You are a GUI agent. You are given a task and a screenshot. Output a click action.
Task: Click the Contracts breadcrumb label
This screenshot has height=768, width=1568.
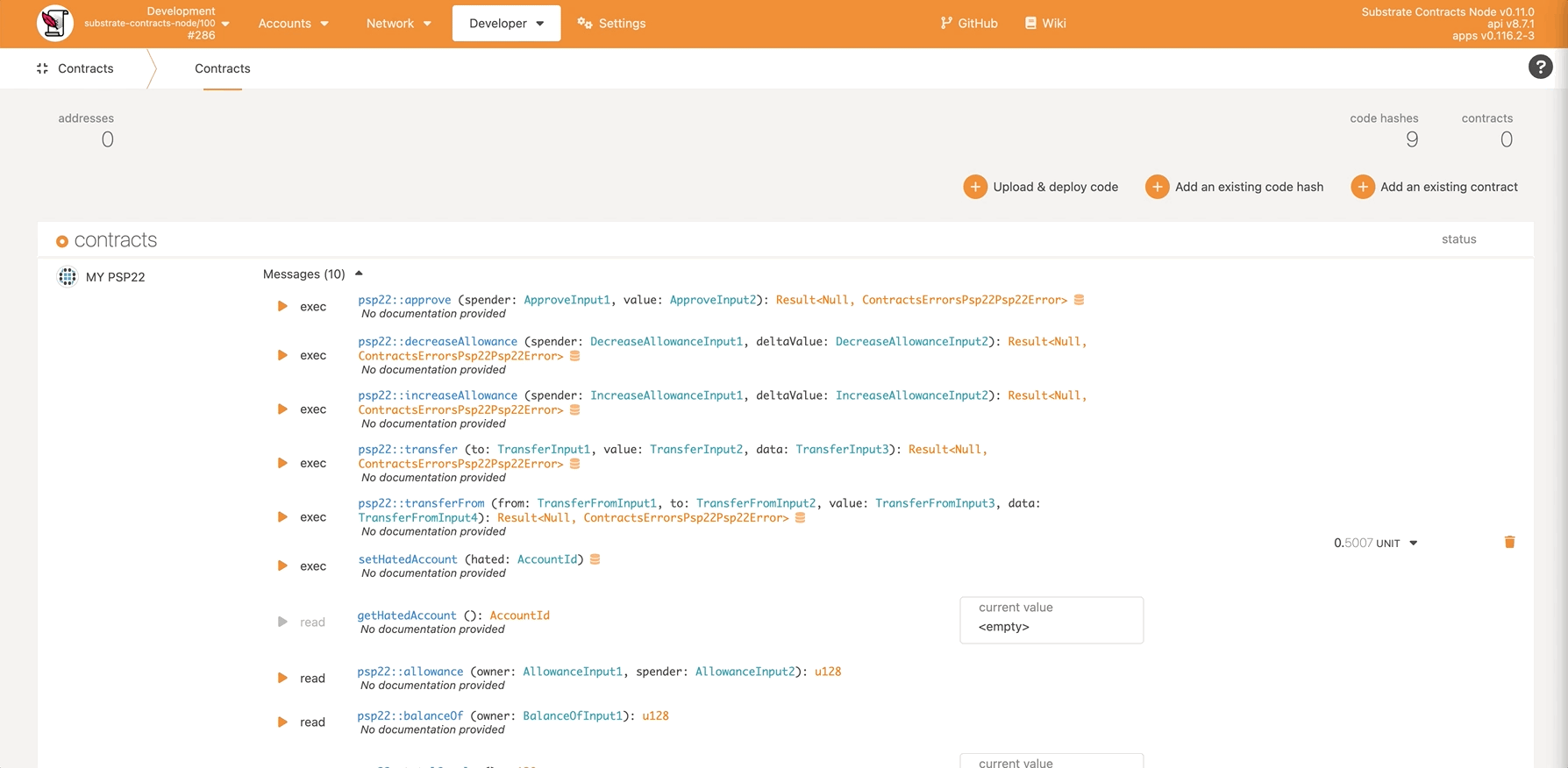click(85, 68)
